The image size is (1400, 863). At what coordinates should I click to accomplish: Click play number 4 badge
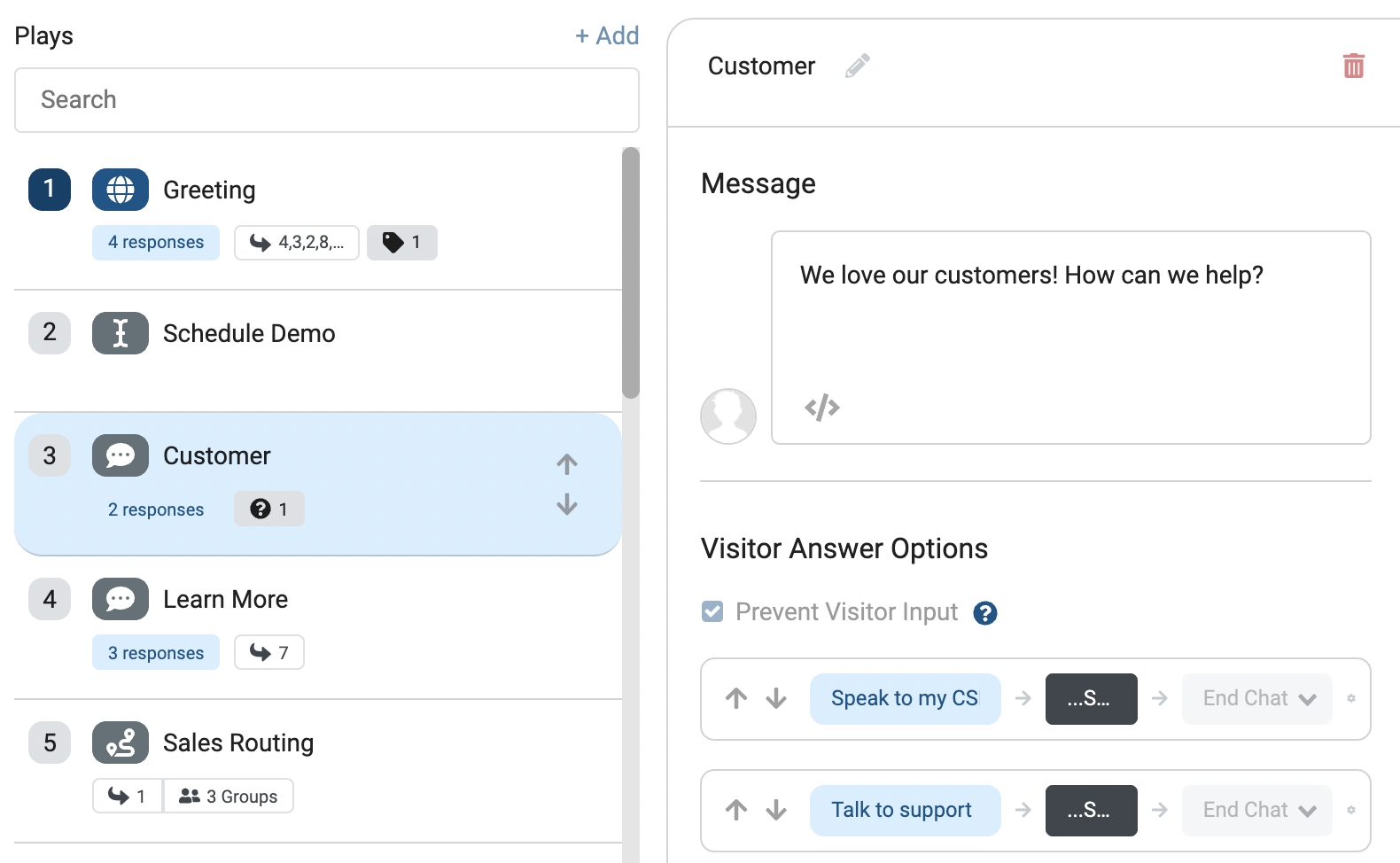coord(50,599)
